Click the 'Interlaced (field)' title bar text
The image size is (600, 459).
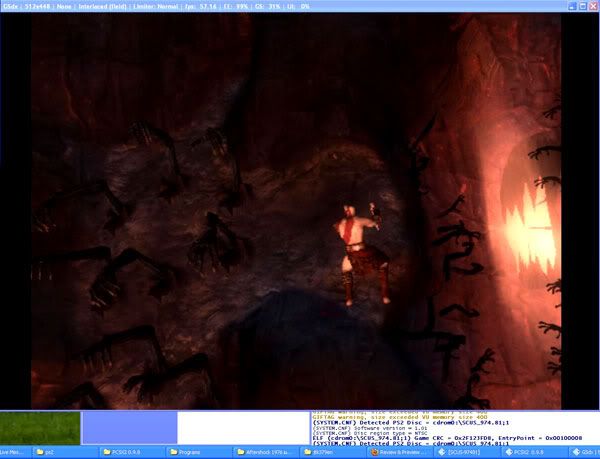[103, 7]
